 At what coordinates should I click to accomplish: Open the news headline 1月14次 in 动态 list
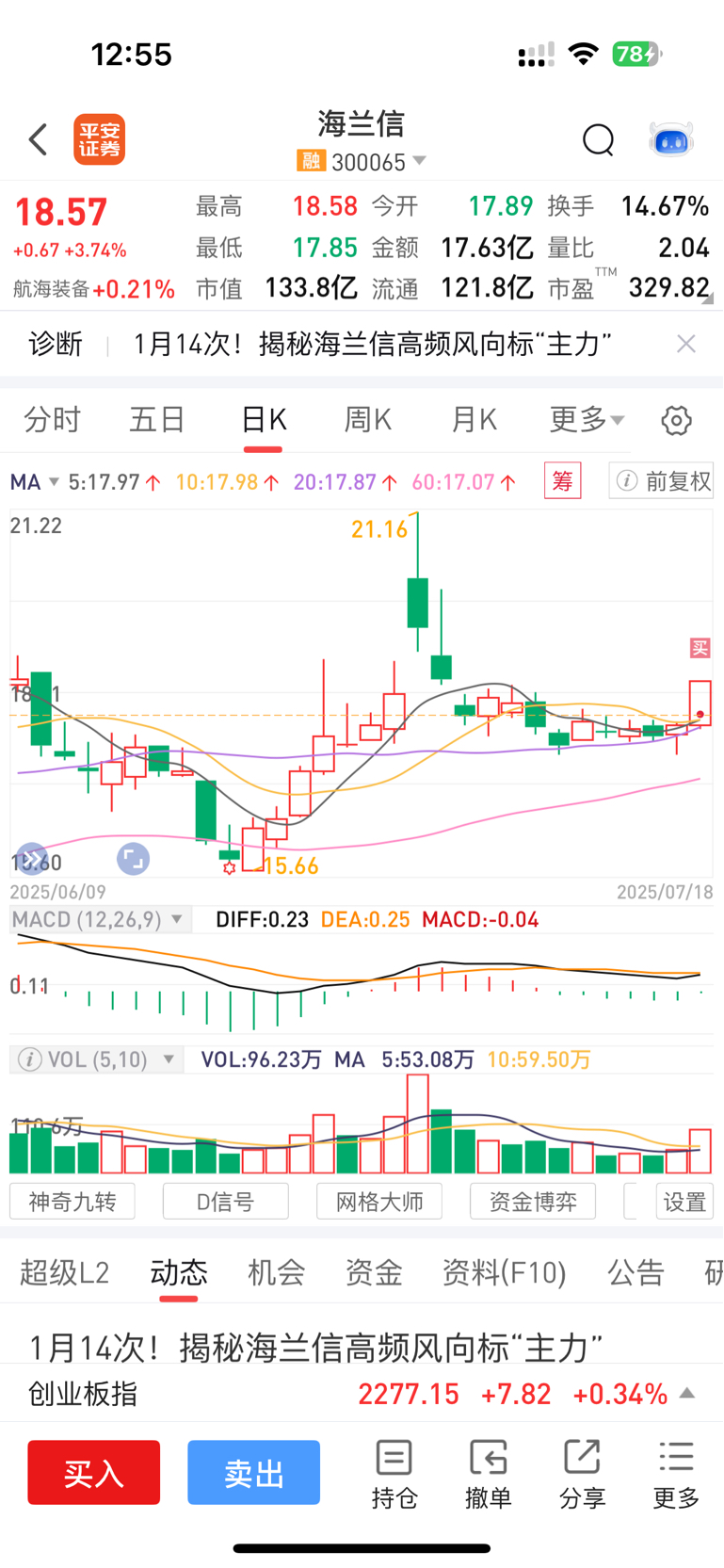[x=316, y=1348]
